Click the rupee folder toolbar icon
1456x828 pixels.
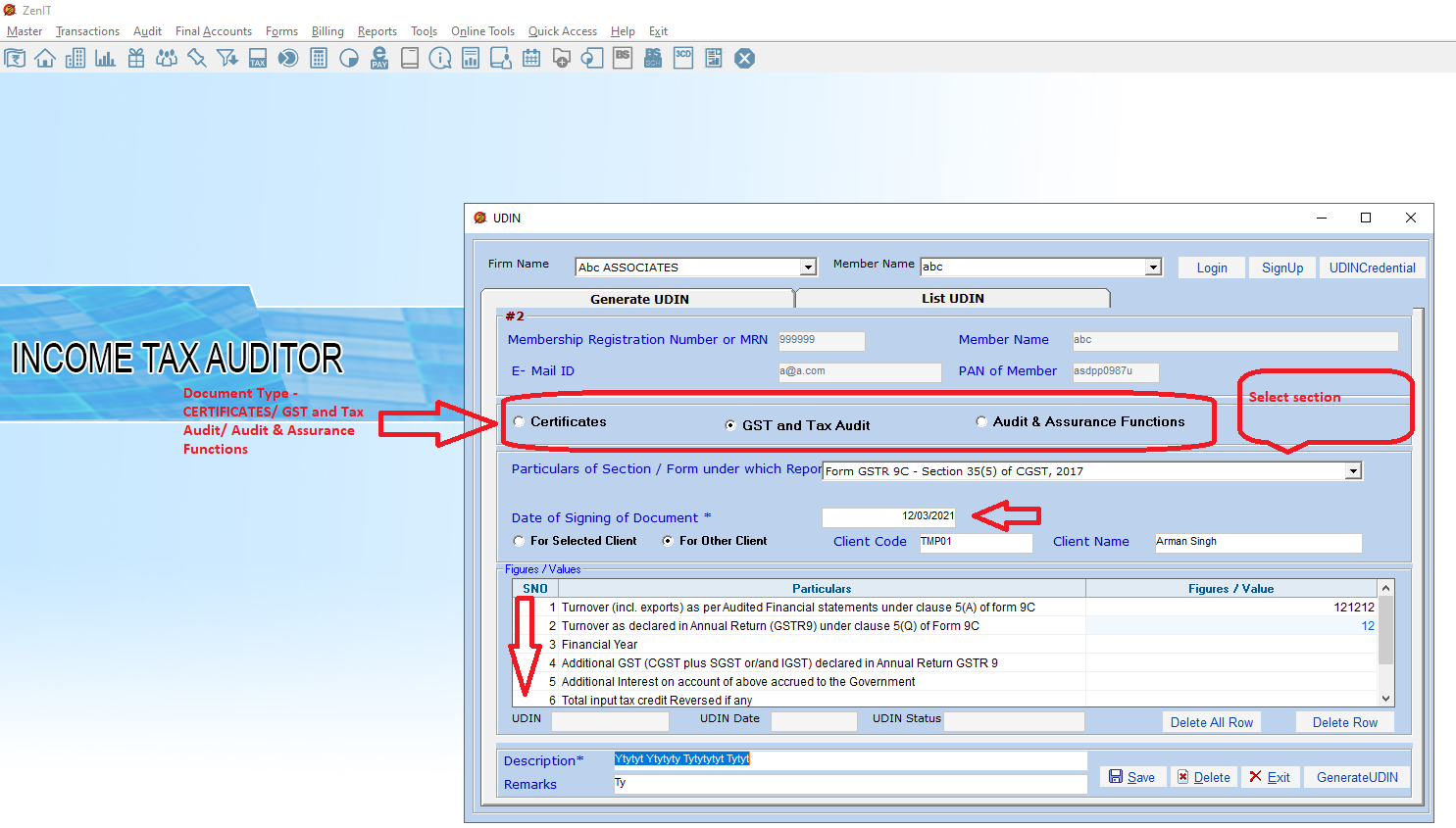15,59
